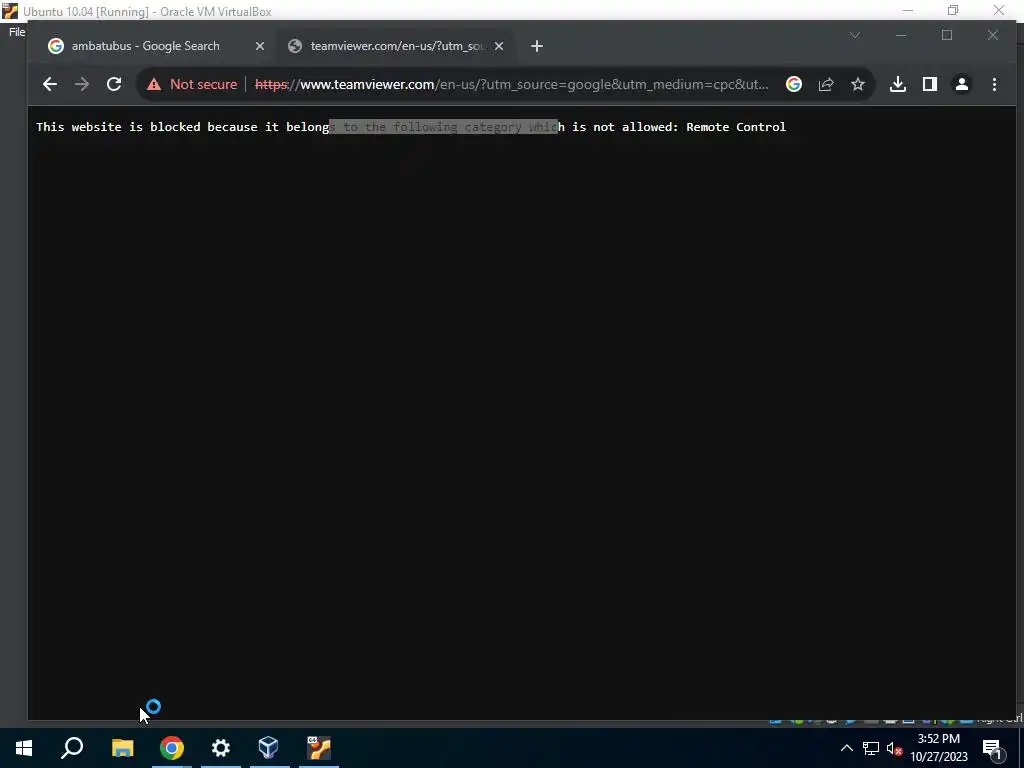The width and height of the screenshot is (1024, 768).
Task: Click the Not secure warning indicator
Action: [192, 84]
